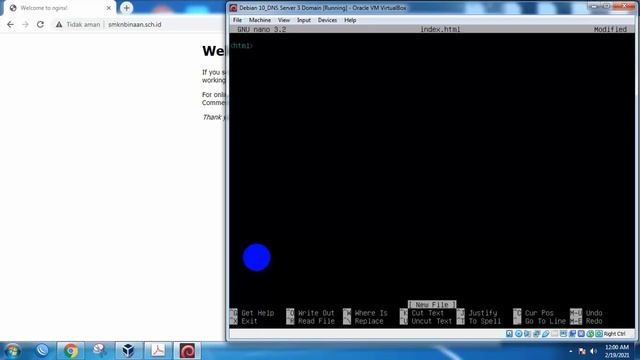Click the USB devices status icon
640x360 pixels.
coord(546,333)
